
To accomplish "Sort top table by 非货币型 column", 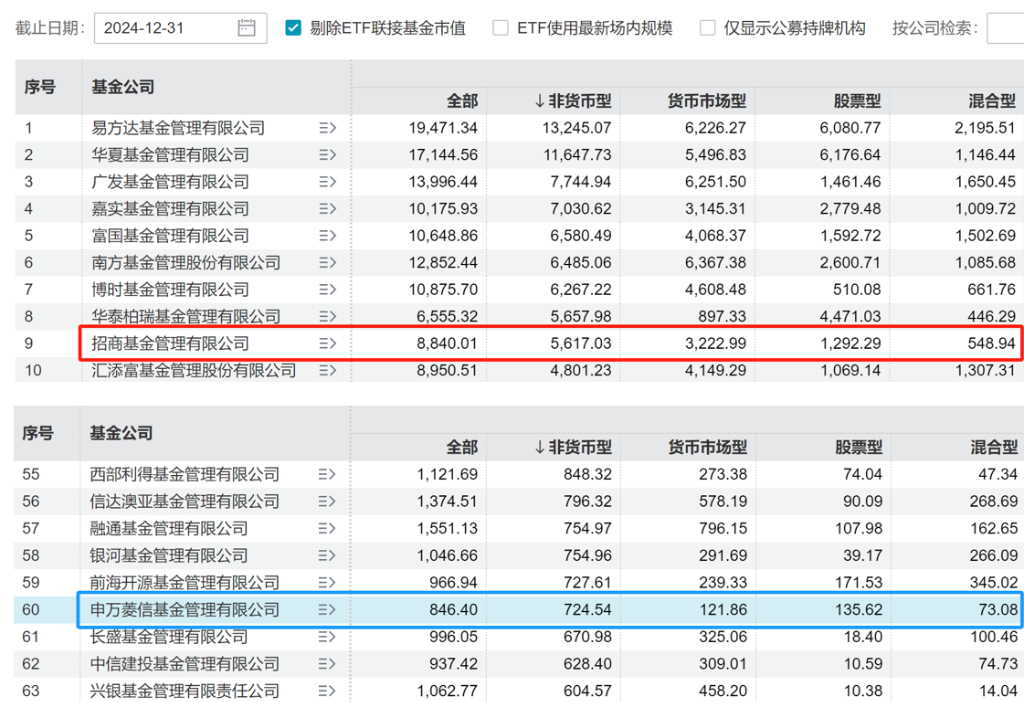I will [573, 101].
